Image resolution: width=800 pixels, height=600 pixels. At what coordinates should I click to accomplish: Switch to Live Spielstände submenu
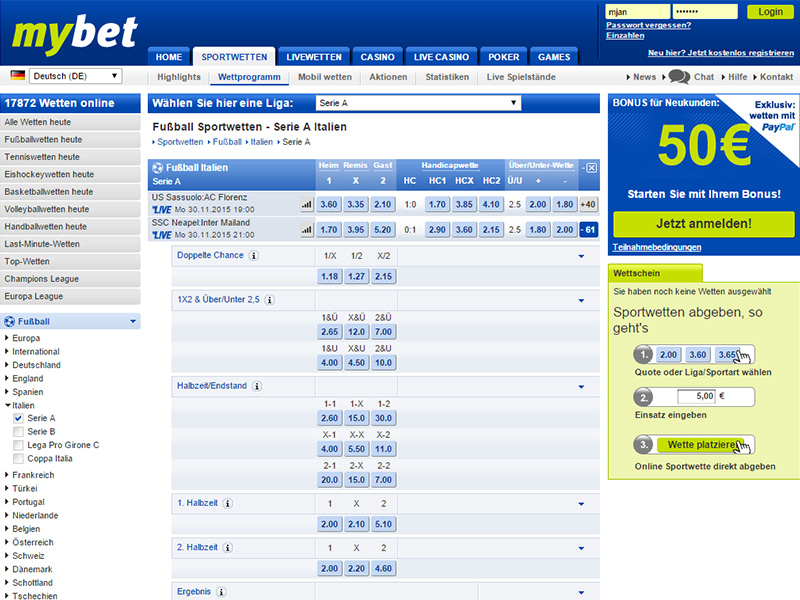(x=521, y=77)
